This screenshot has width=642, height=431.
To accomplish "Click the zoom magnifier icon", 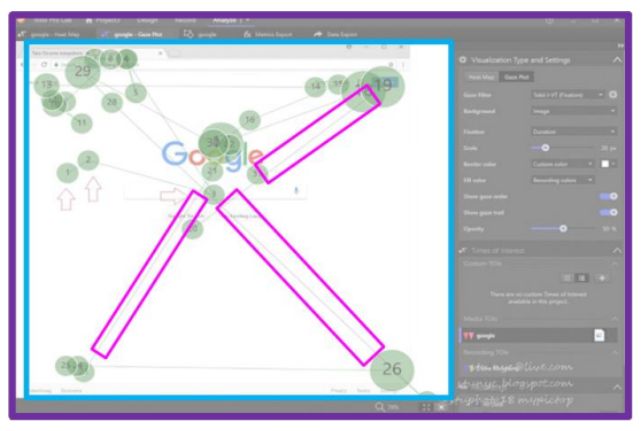I will 380,406.
